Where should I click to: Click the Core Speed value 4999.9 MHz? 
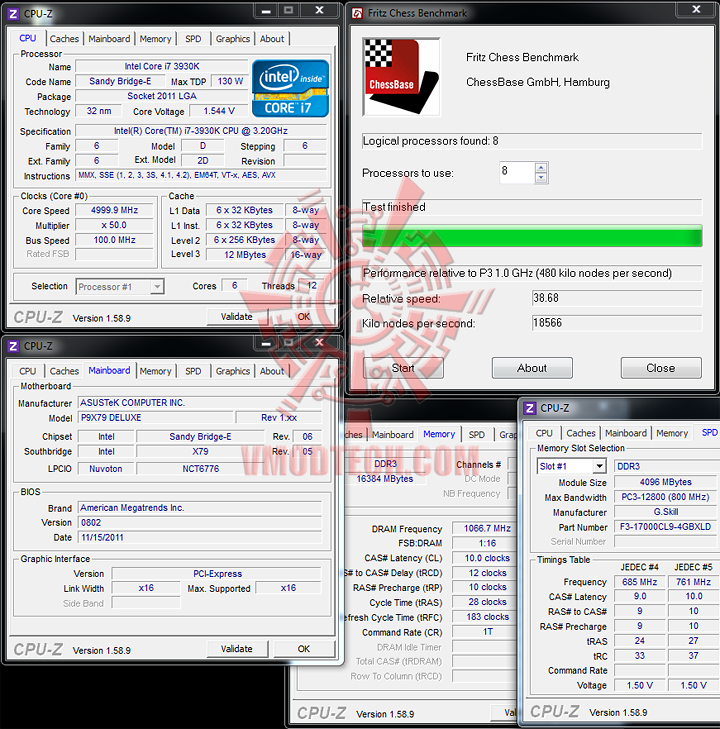coord(114,210)
